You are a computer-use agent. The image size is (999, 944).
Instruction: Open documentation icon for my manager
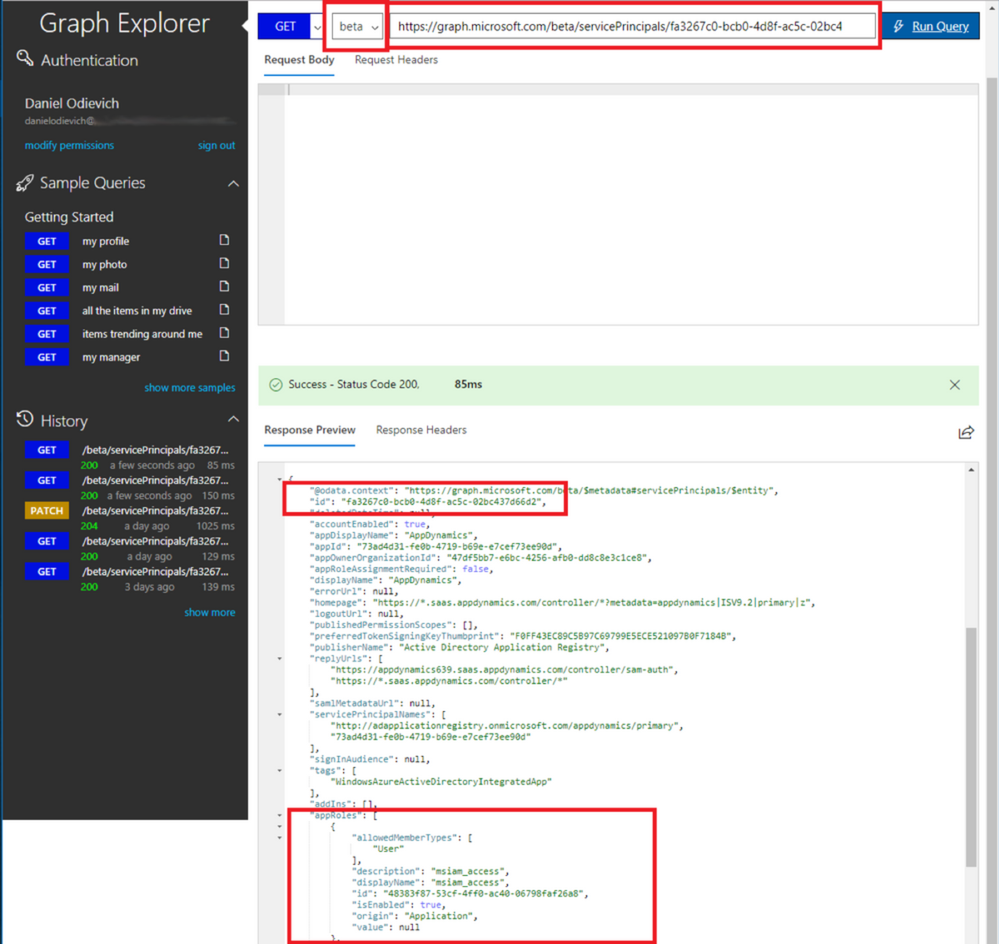(x=224, y=356)
